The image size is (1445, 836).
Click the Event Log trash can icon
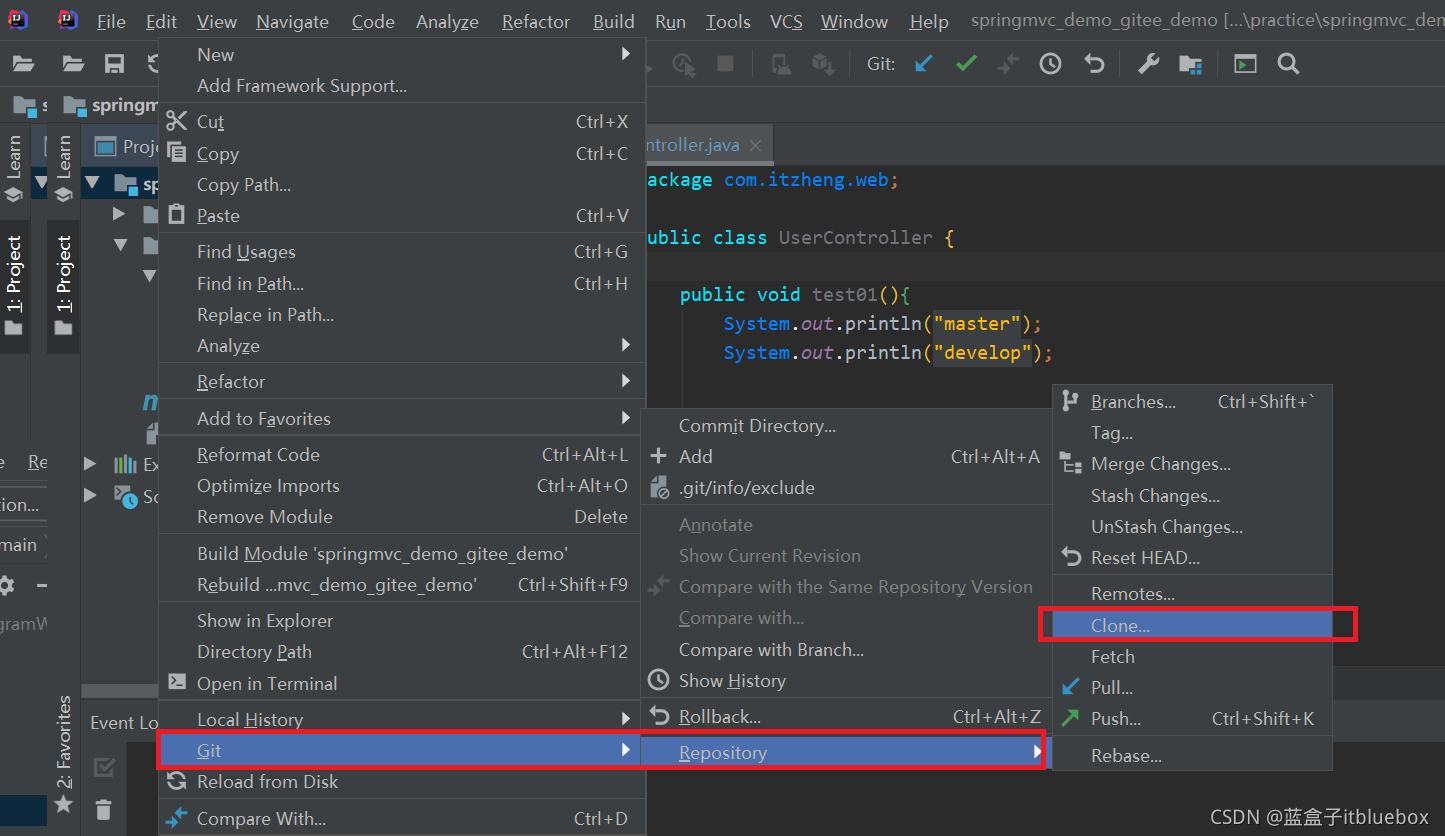point(103,809)
